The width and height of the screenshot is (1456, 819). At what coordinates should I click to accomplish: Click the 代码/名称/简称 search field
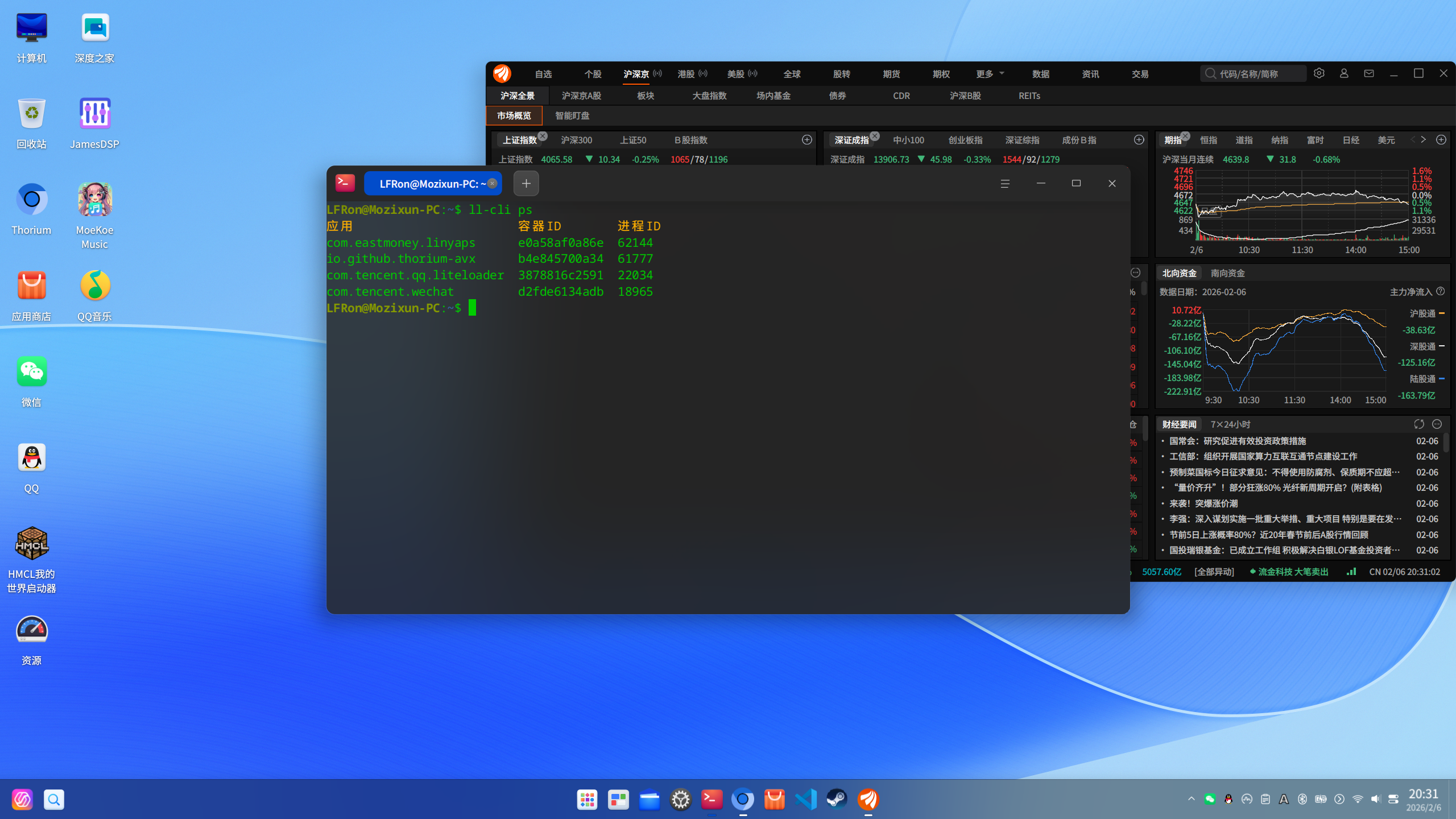(x=1253, y=73)
